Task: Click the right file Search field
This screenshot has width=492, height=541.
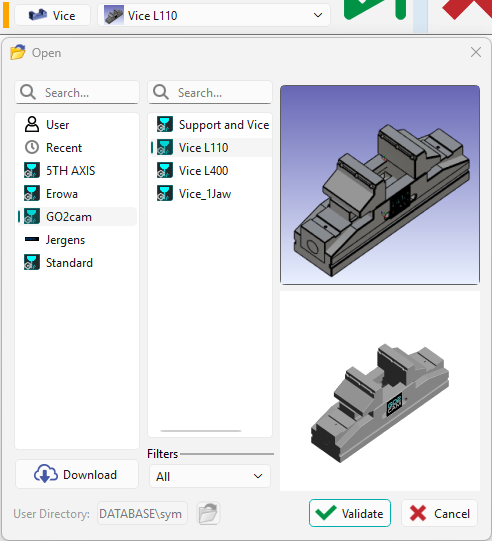Action: [x=210, y=92]
